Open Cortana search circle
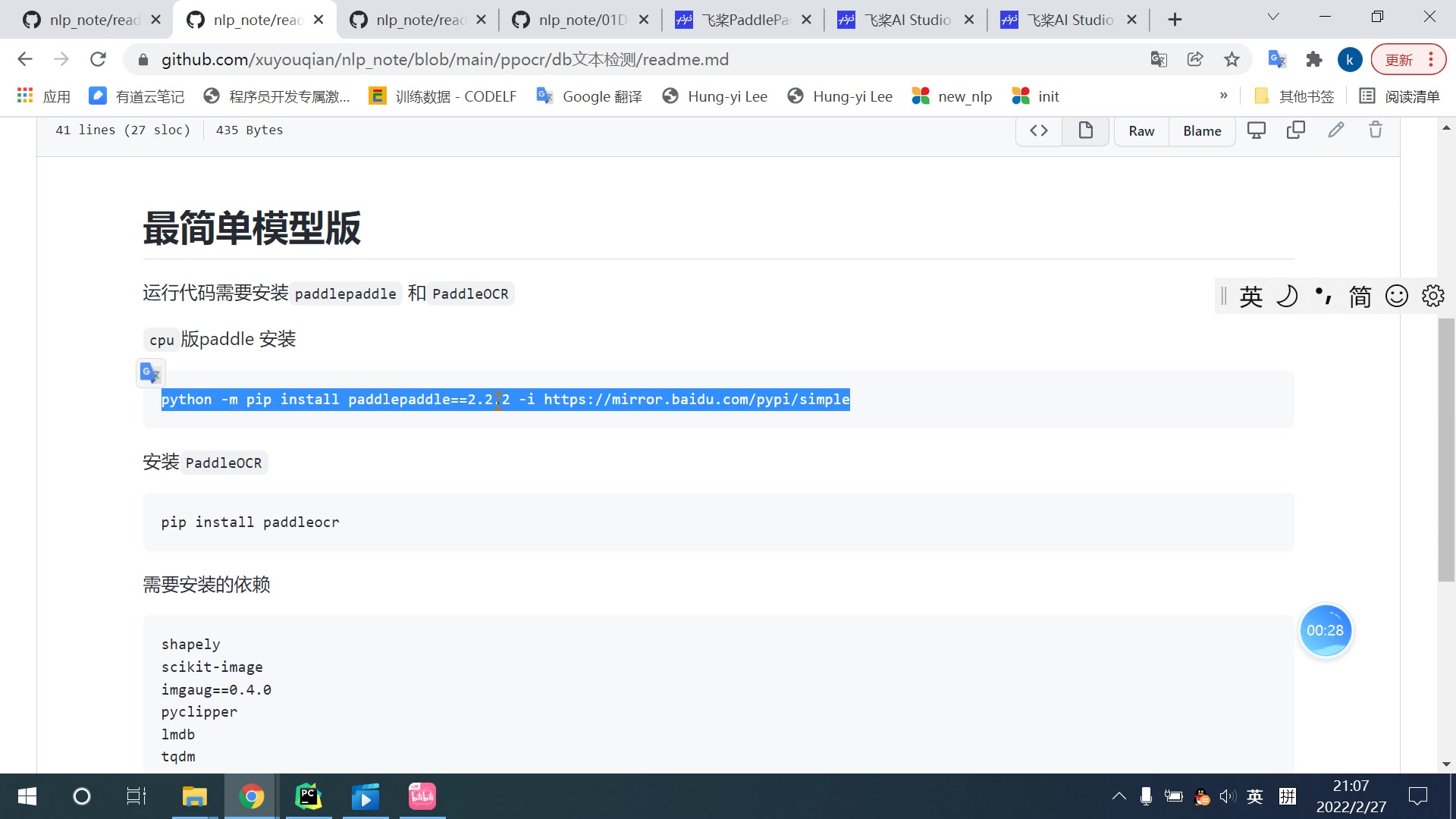This screenshot has height=819, width=1456. [x=81, y=796]
